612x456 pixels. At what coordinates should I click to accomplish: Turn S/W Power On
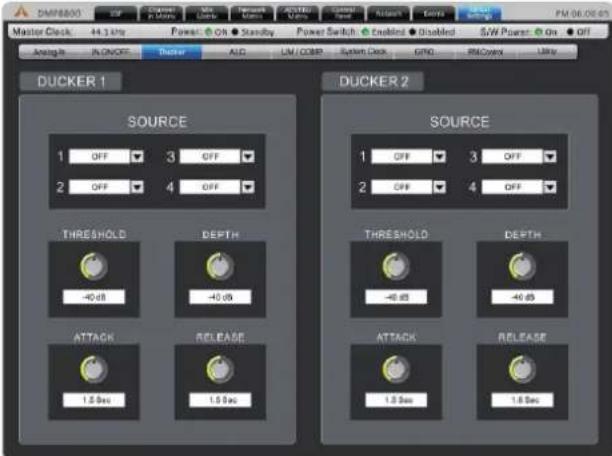[539, 32]
